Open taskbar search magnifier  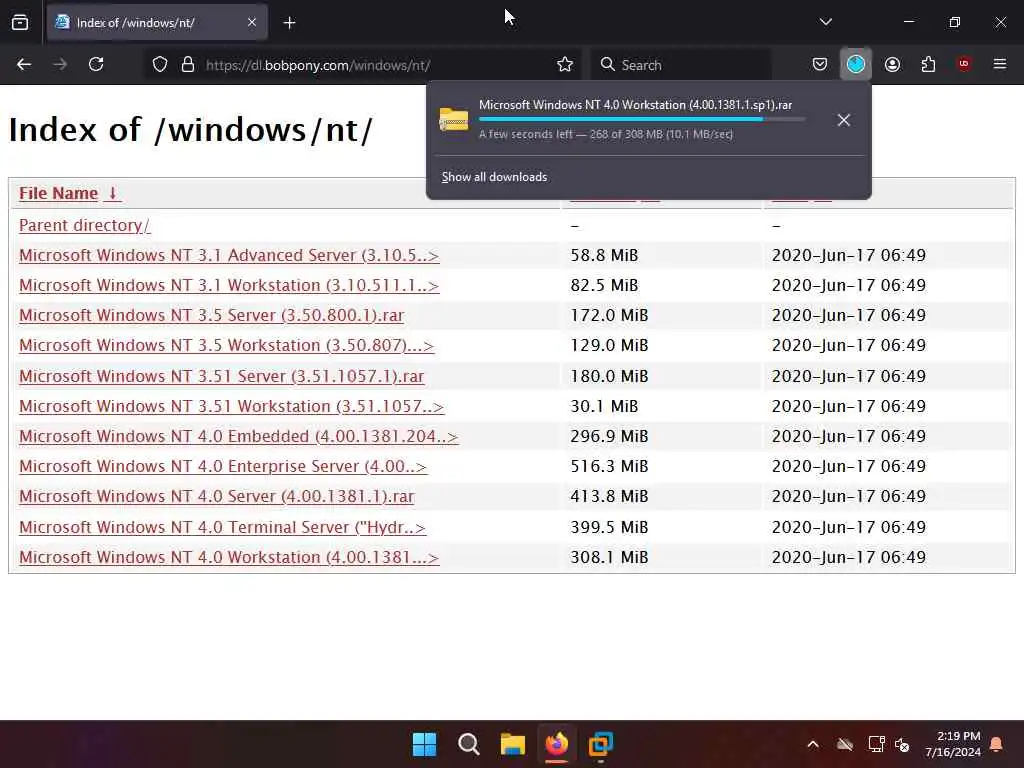468,744
